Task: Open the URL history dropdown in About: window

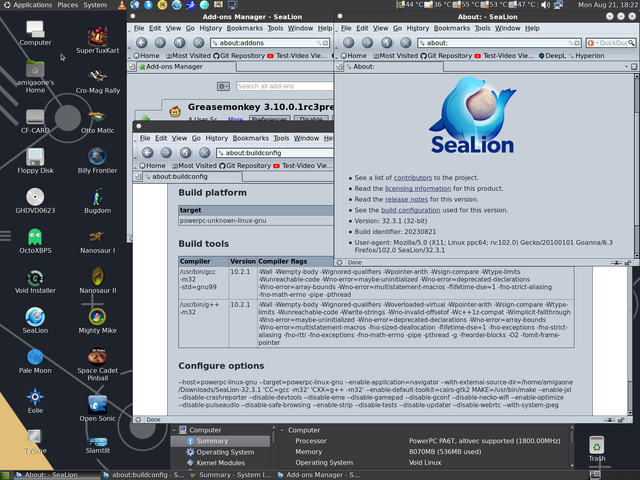Action: tap(577, 43)
